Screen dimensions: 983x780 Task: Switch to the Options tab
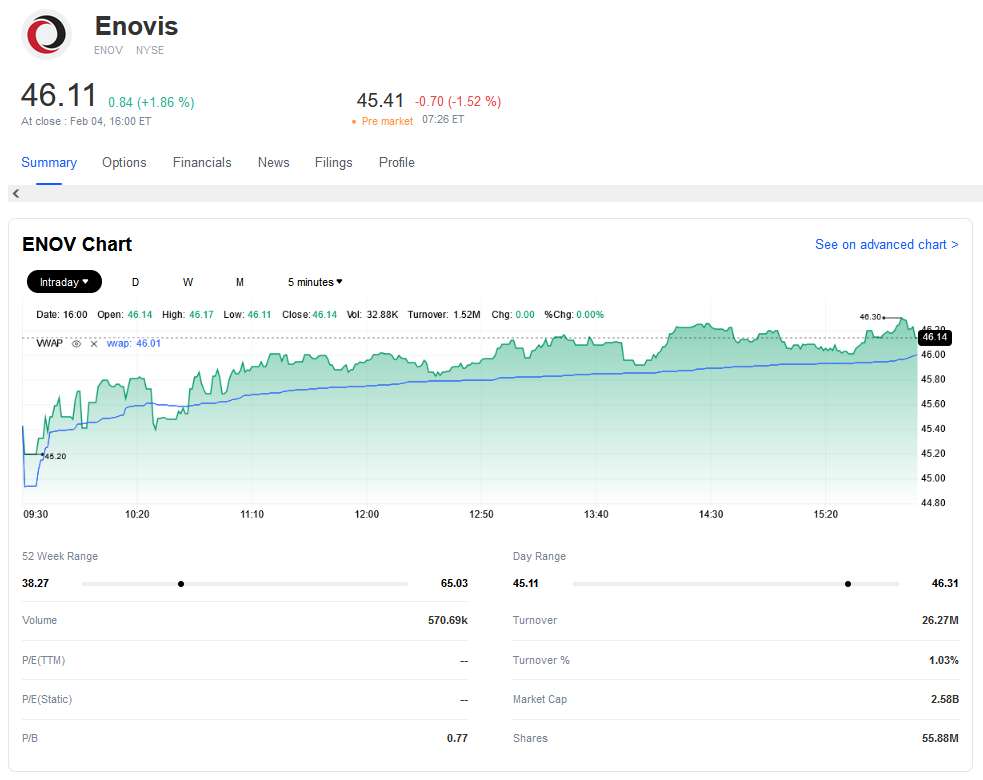coord(124,162)
